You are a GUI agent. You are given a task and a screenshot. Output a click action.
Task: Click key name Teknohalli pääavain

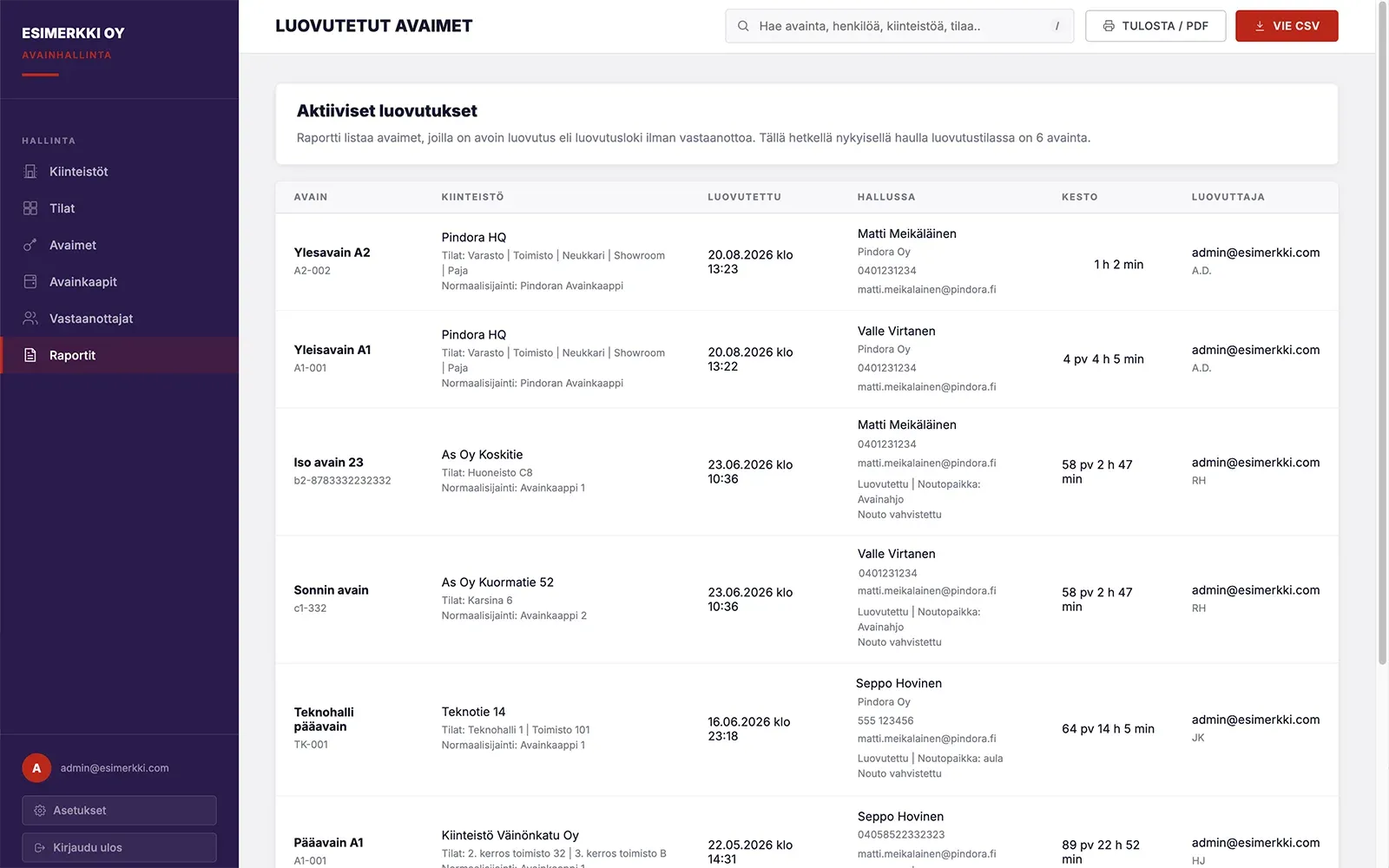[x=324, y=720]
